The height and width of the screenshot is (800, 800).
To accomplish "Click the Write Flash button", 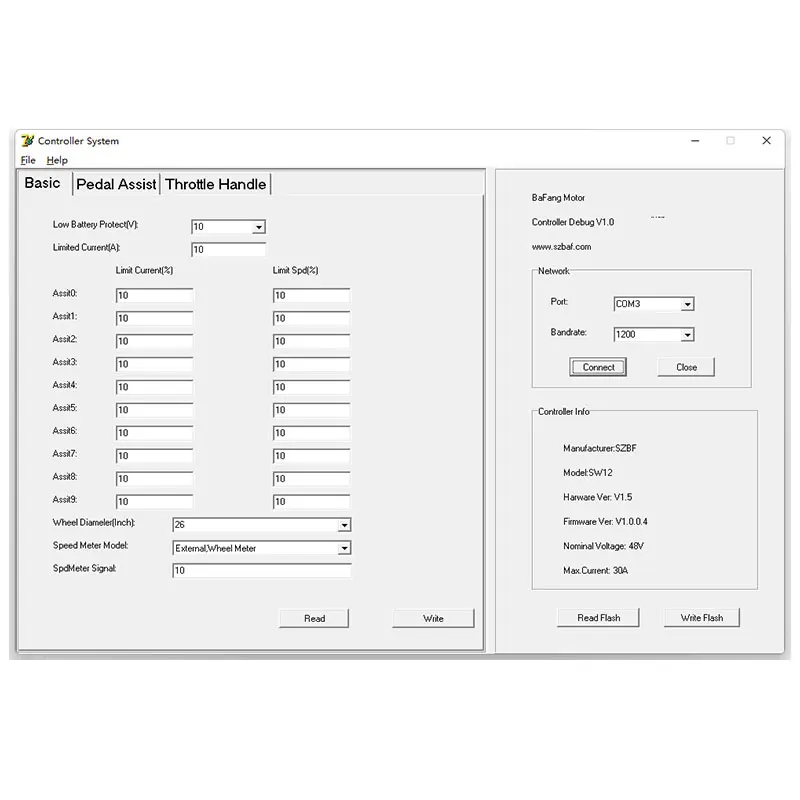I will [x=702, y=618].
